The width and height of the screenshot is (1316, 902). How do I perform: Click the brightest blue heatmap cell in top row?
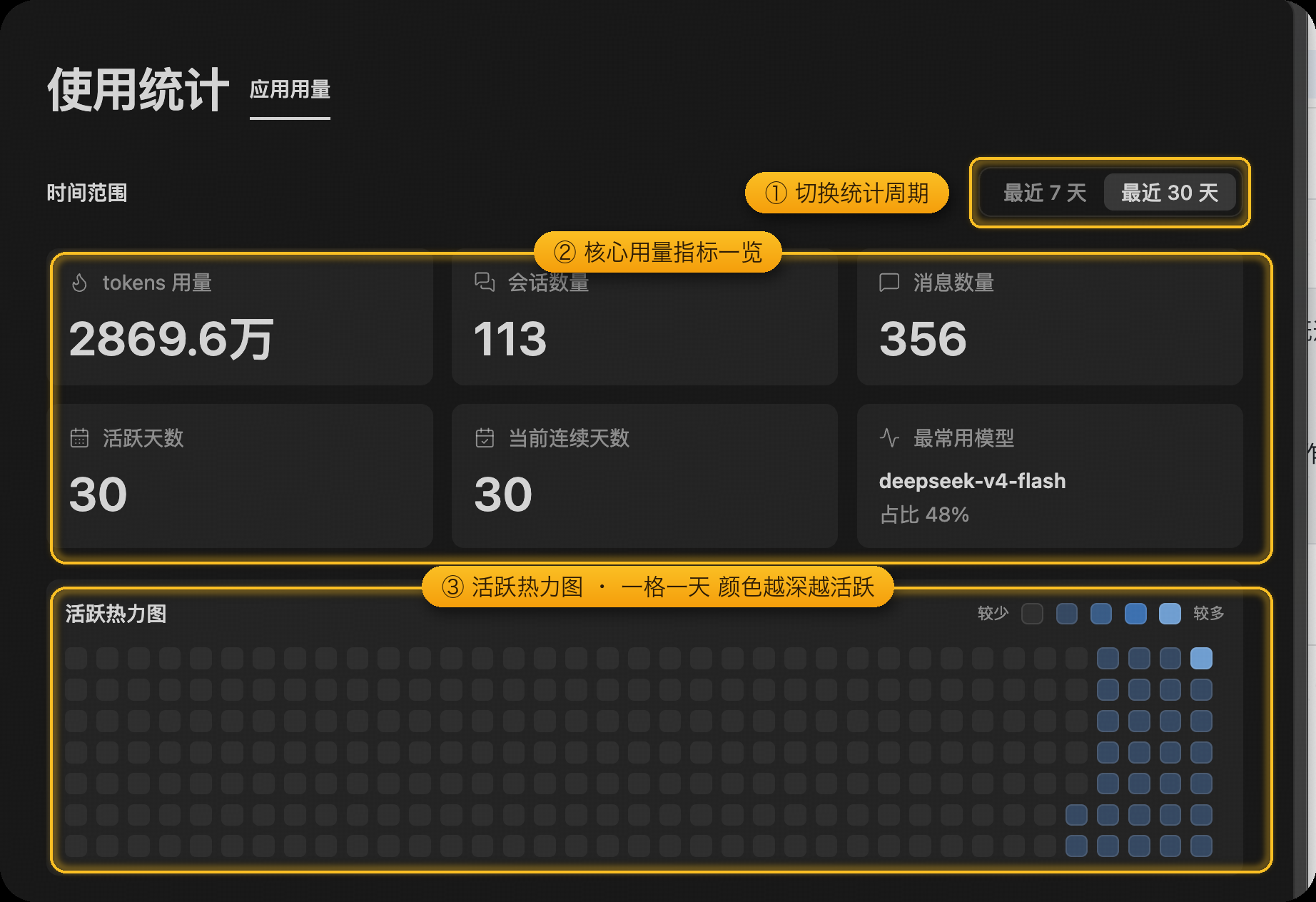[x=1201, y=658]
